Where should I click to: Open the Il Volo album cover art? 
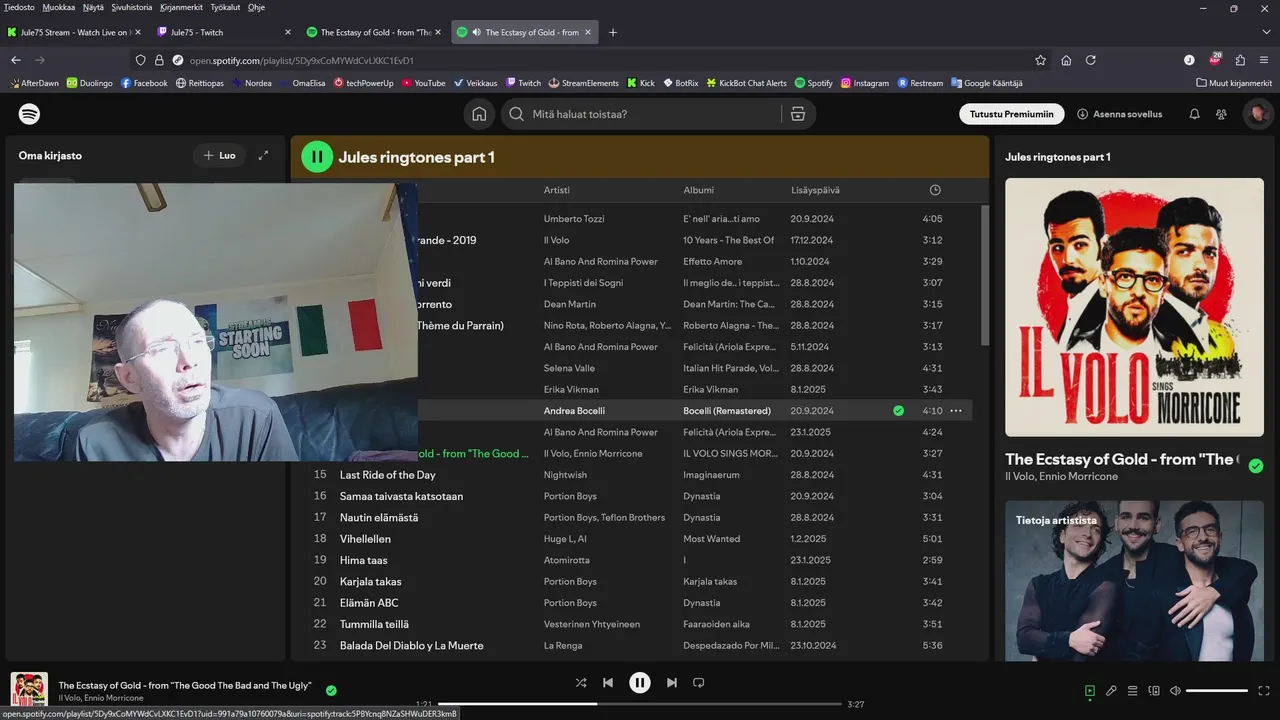click(x=1134, y=307)
